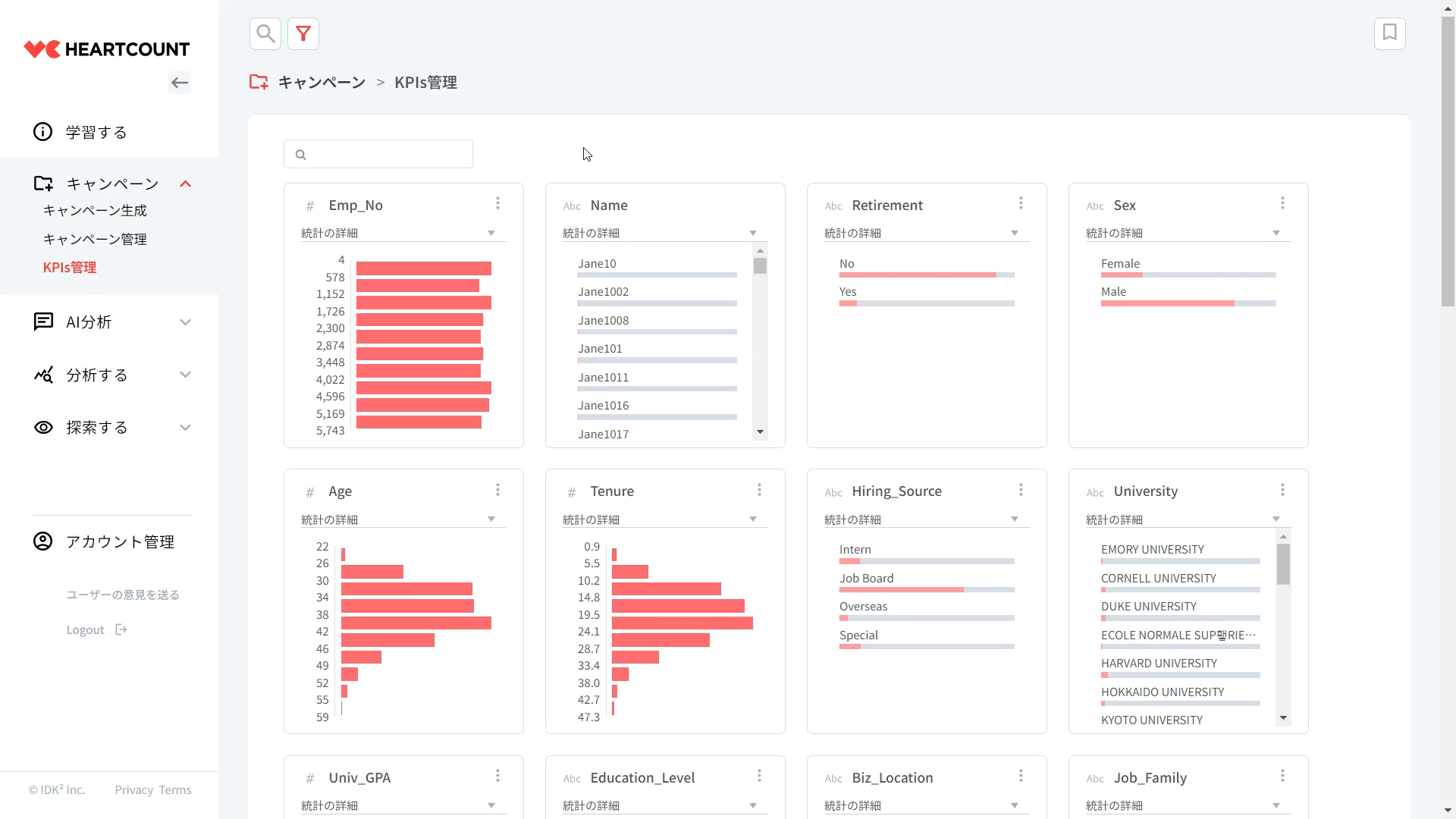Image resolution: width=1456 pixels, height=819 pixels.
Task: Click the magnifier search icon in the top toolbar
Action: point(265,33)
